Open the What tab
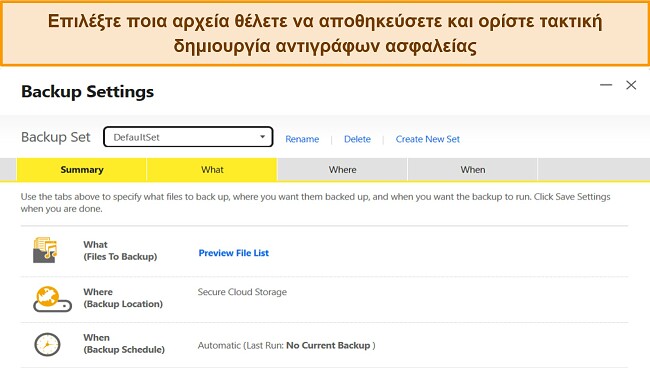Image resolution: width=650 pixels, height=368 pixels. 212,169
